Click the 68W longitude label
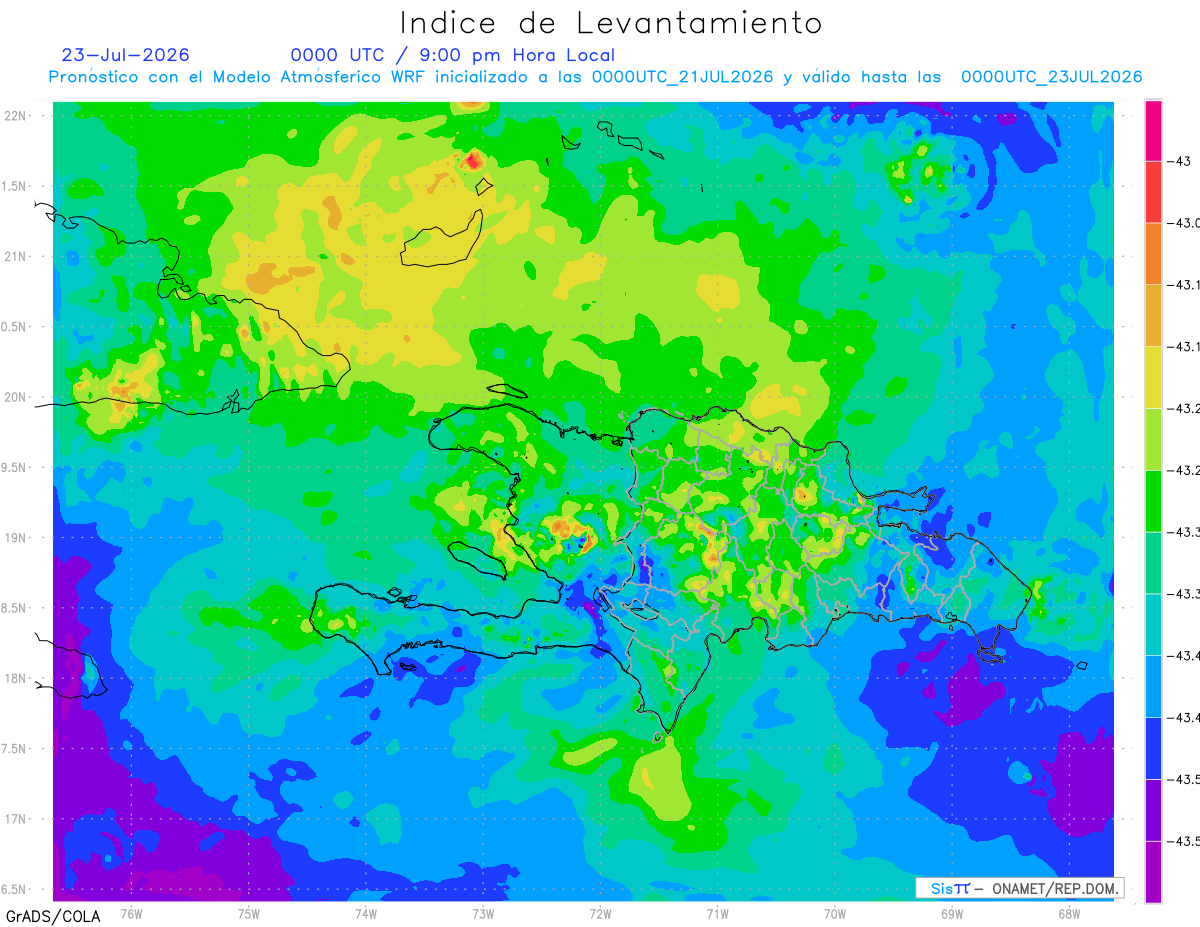This screenshot has width=1200, height=927. click(x=1069, y=913)
